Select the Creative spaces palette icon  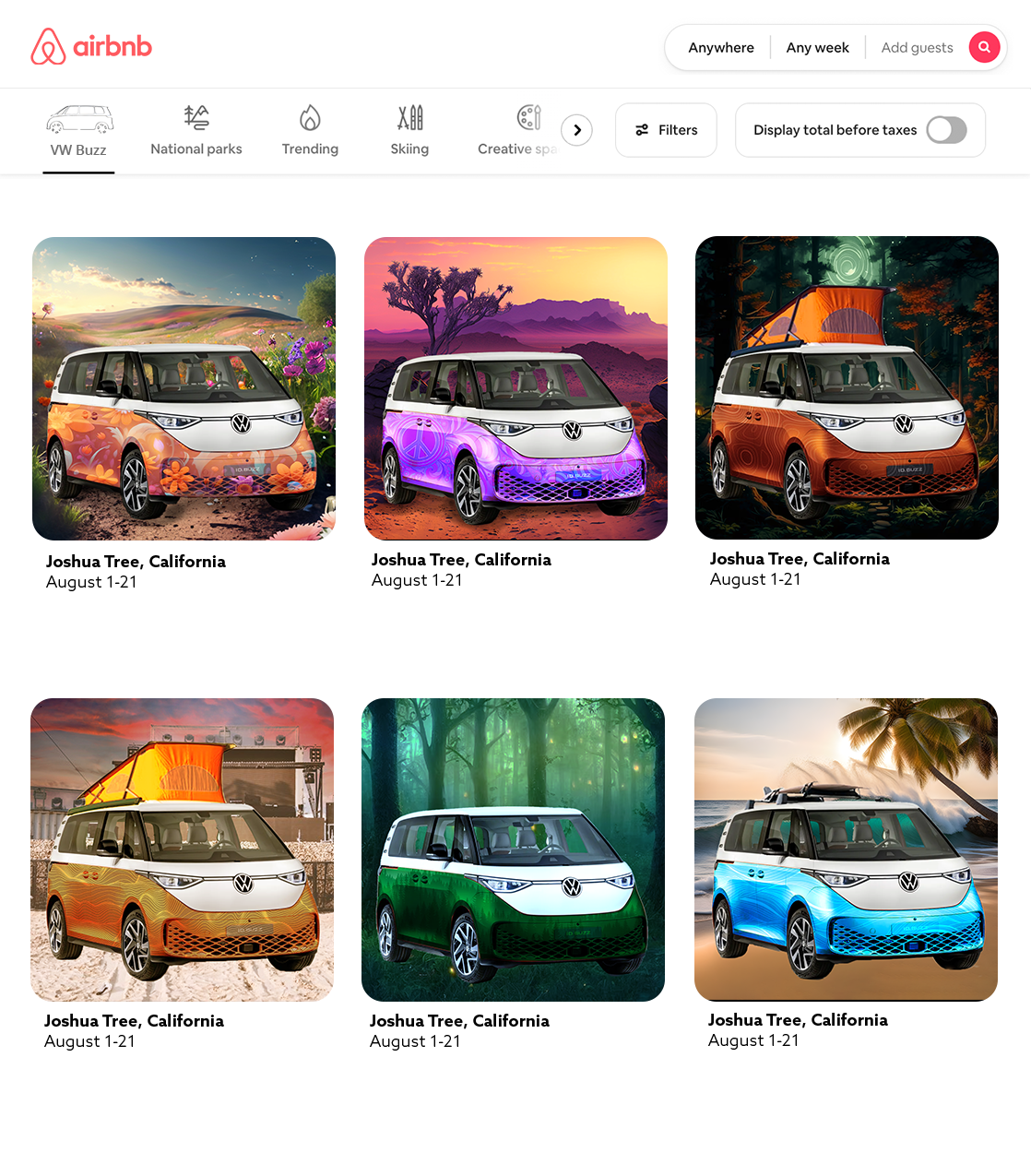pyautogui.click(x=528, y=117)
